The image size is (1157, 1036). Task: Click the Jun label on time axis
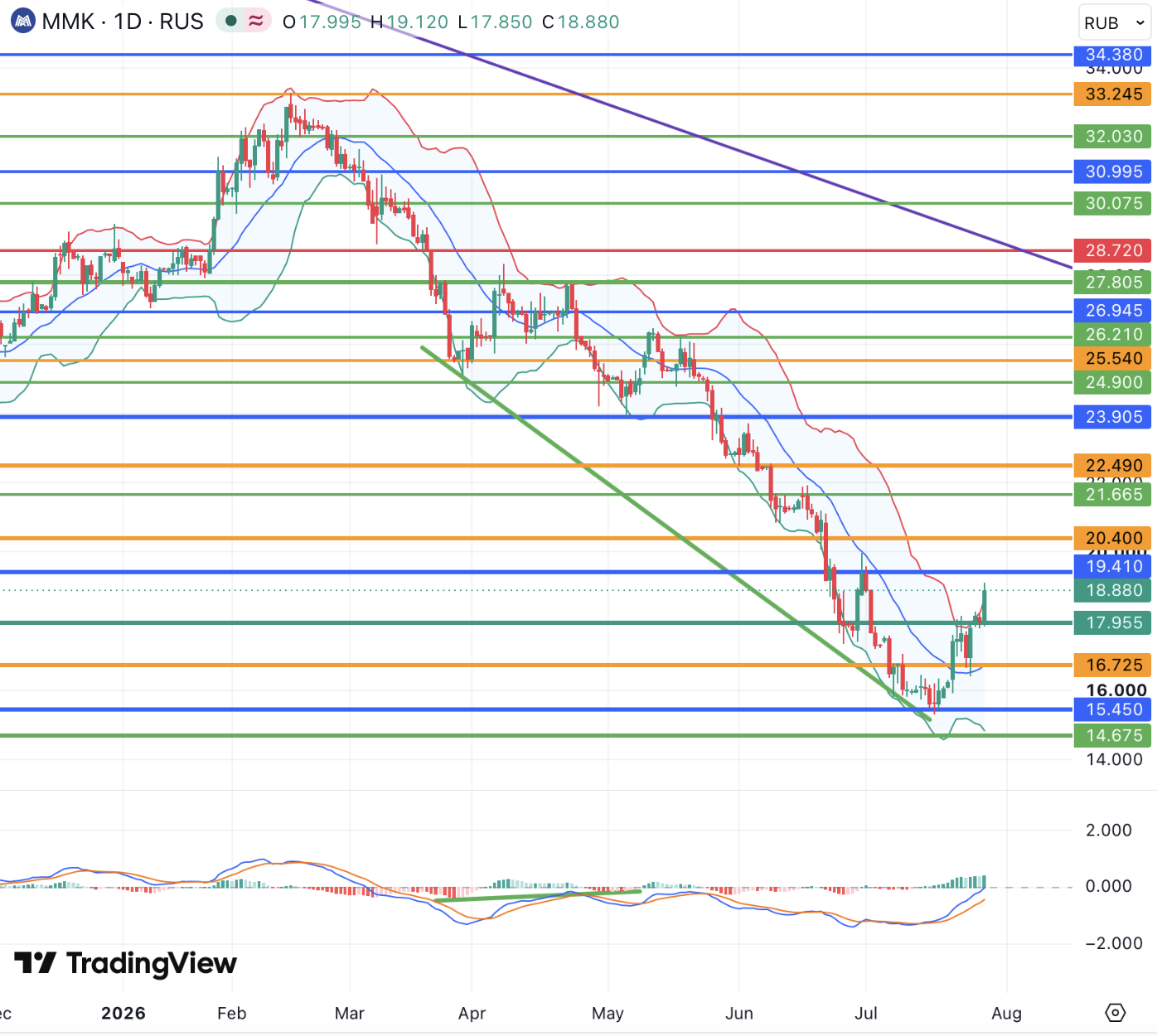click(x=738, y=1013)
